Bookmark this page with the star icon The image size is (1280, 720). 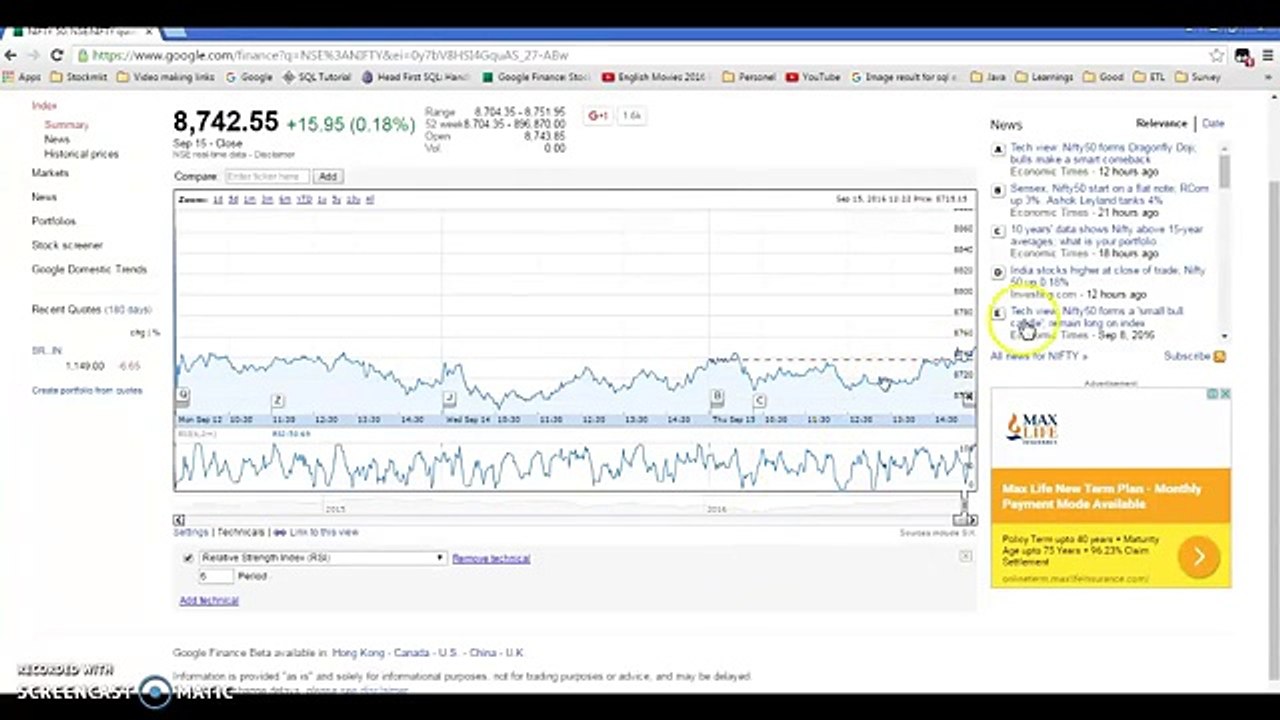[x=1217, y=56]
